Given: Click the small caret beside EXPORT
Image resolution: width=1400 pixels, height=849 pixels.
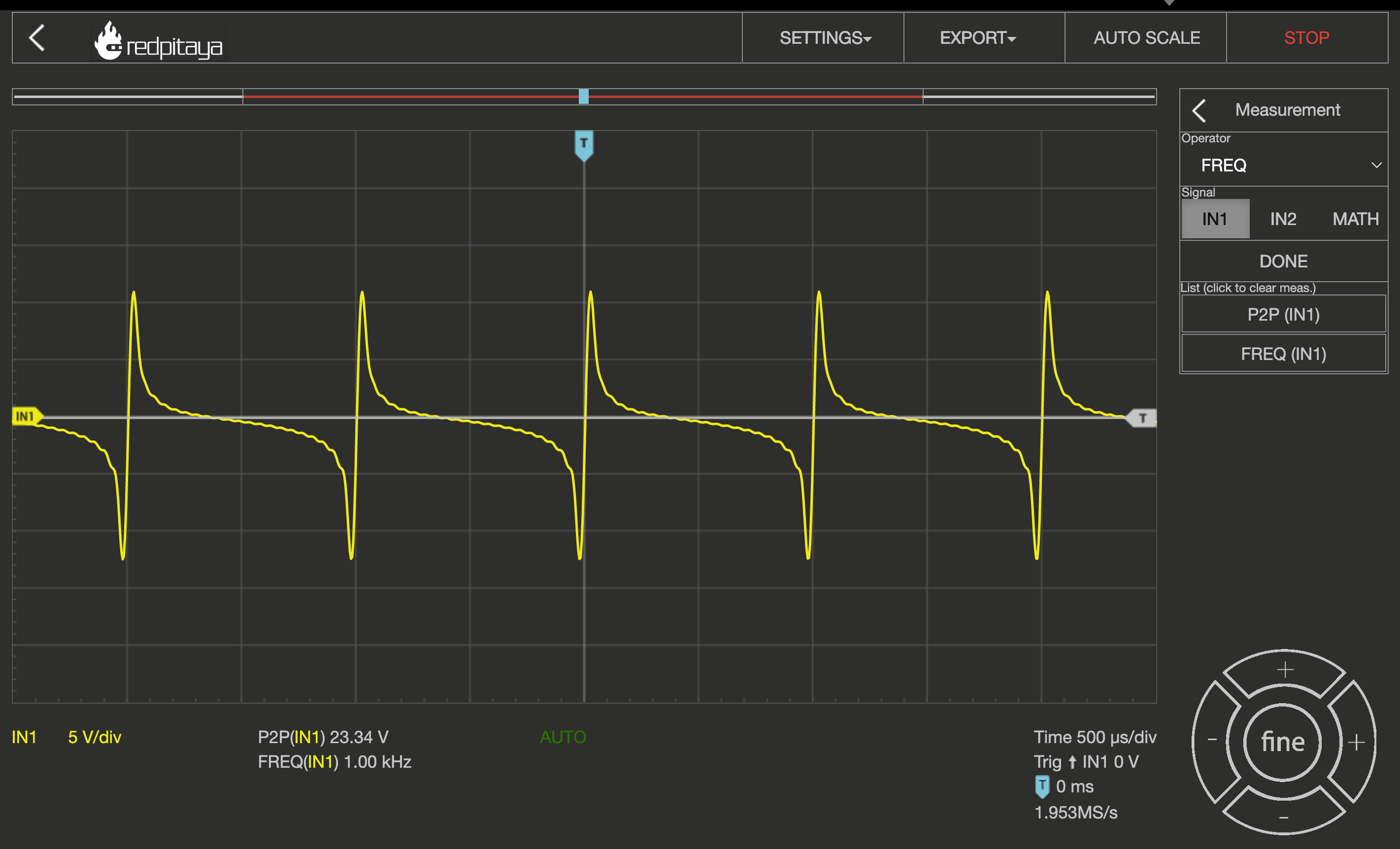Looking at the screenshot, I should (x=1012, y=39).
